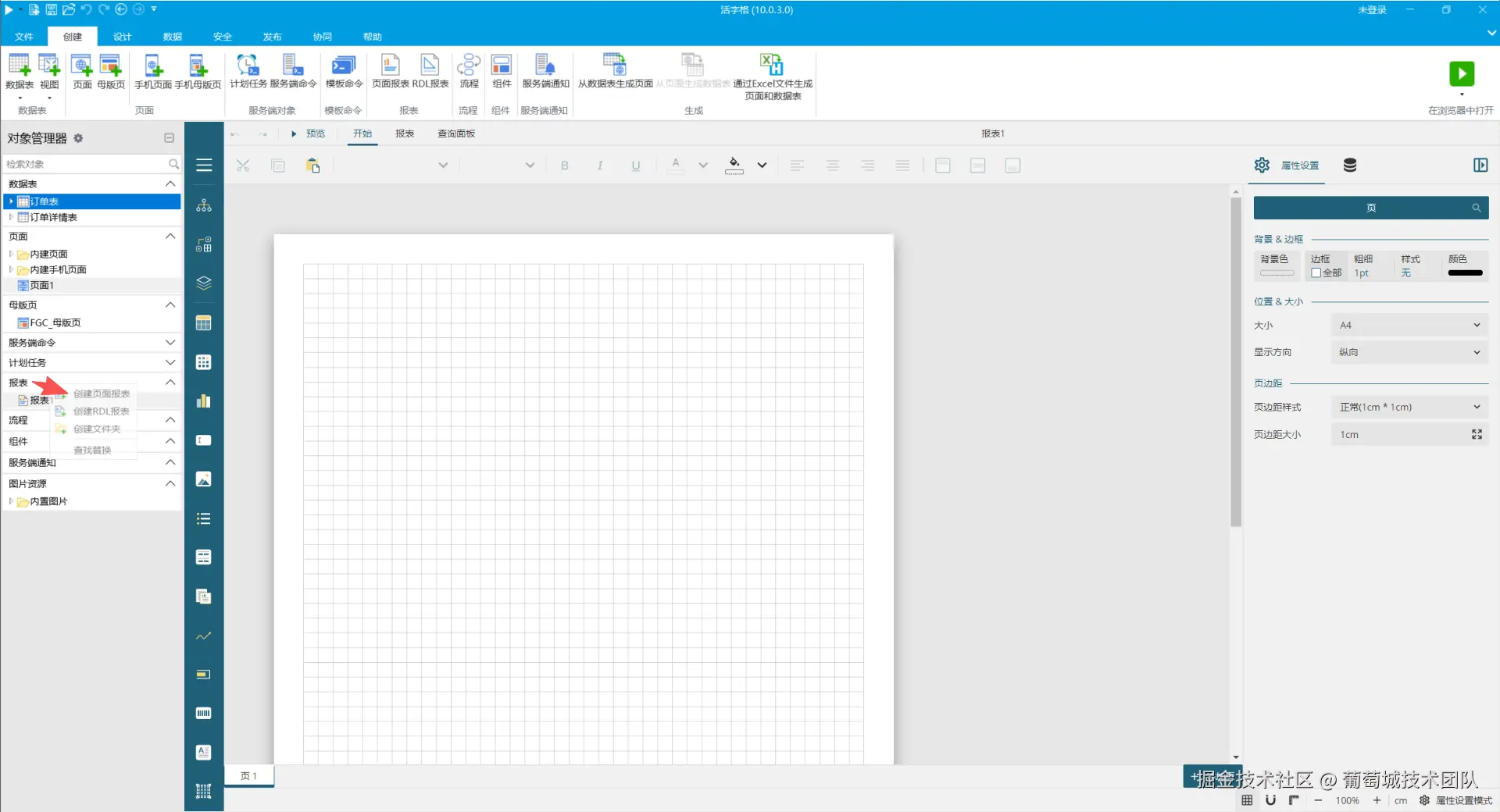Viewport: 1500px width, 812px height.
Task: Toggle 属性设置模式 in the status bar
Action: (x=1456, y=800)
